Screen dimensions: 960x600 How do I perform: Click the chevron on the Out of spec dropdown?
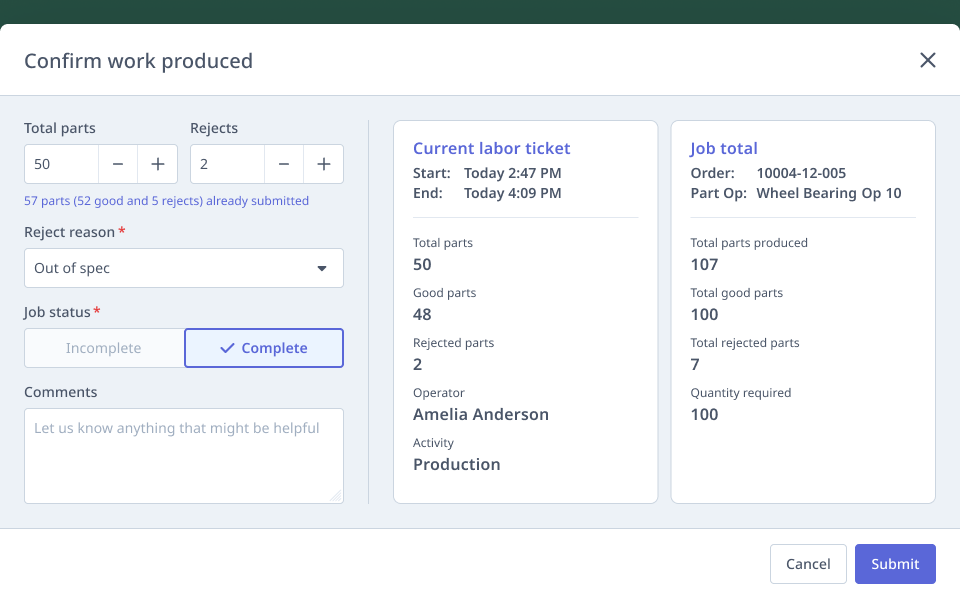[x=322, y=268]
